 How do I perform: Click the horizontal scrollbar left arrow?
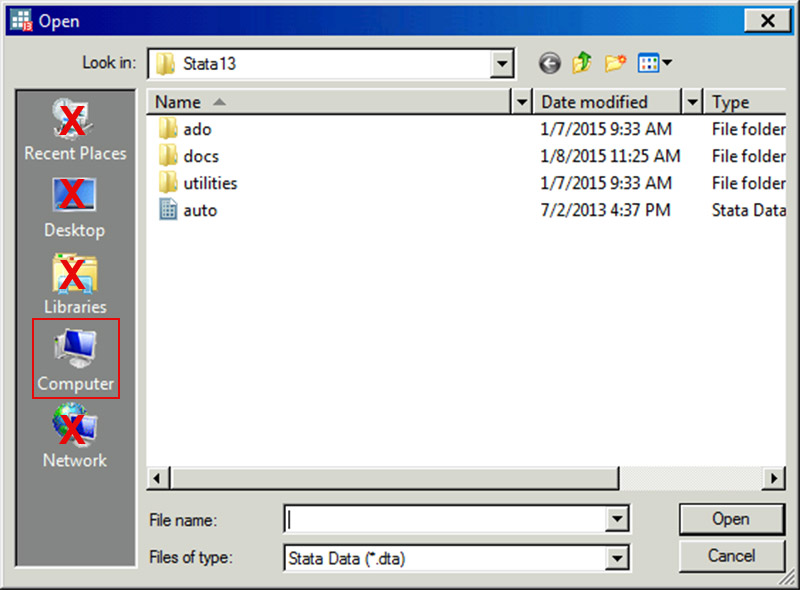point(158,479)
